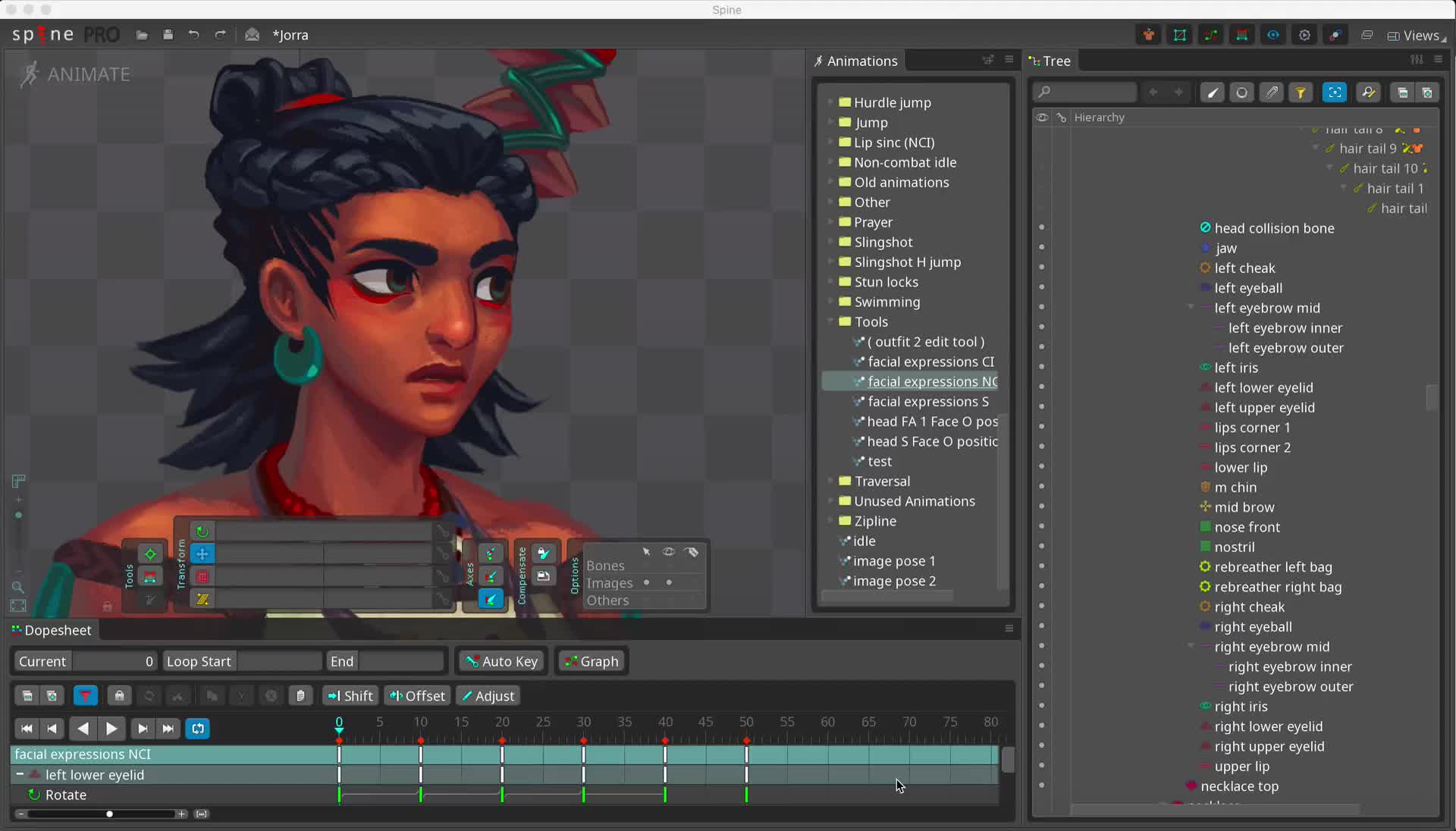Viewport: 1456px width, 831px height.
Task: Click the tree panel vertical scrollbar
Action: click(1431, 397)
